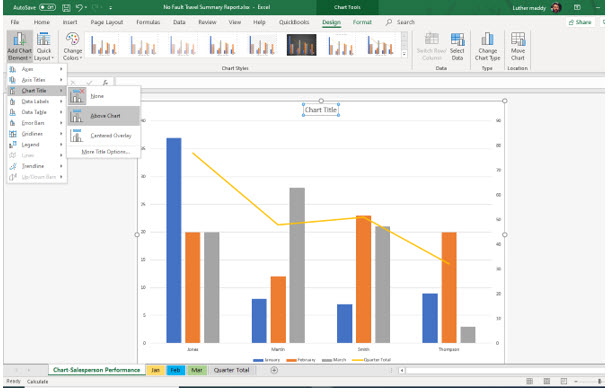Click the Ribbon Display Options icon

click(x=577, y=7)
